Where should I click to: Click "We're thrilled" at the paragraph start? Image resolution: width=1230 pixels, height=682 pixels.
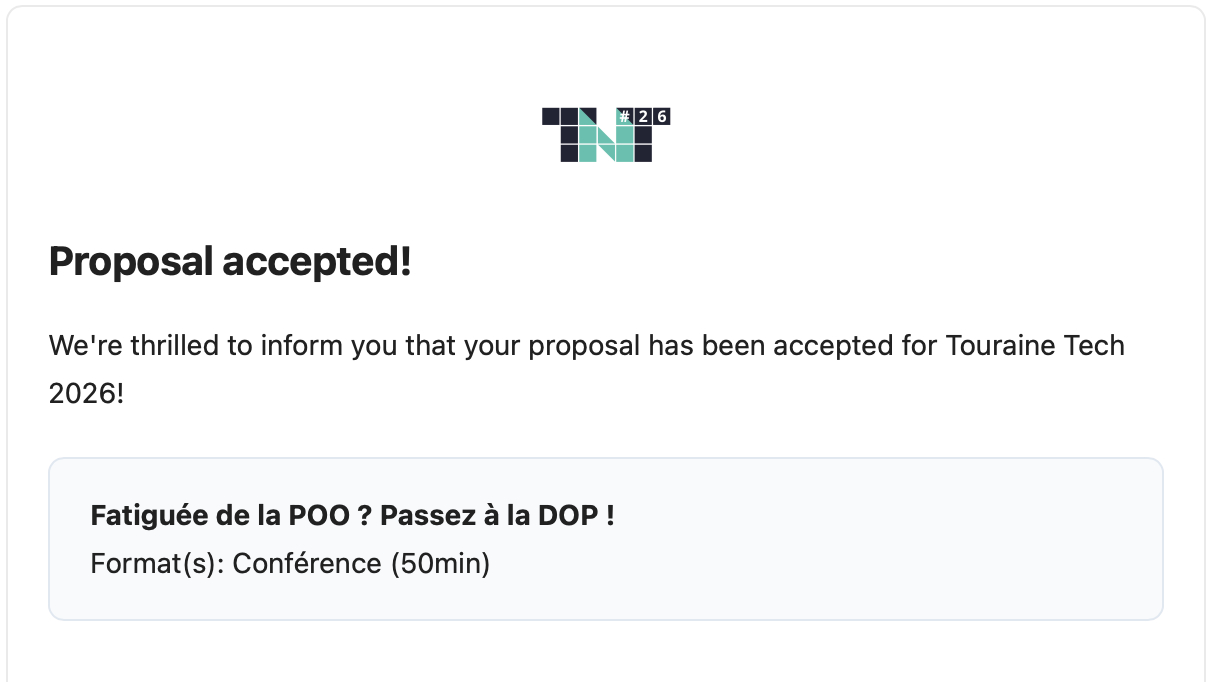tap(107, 346)
